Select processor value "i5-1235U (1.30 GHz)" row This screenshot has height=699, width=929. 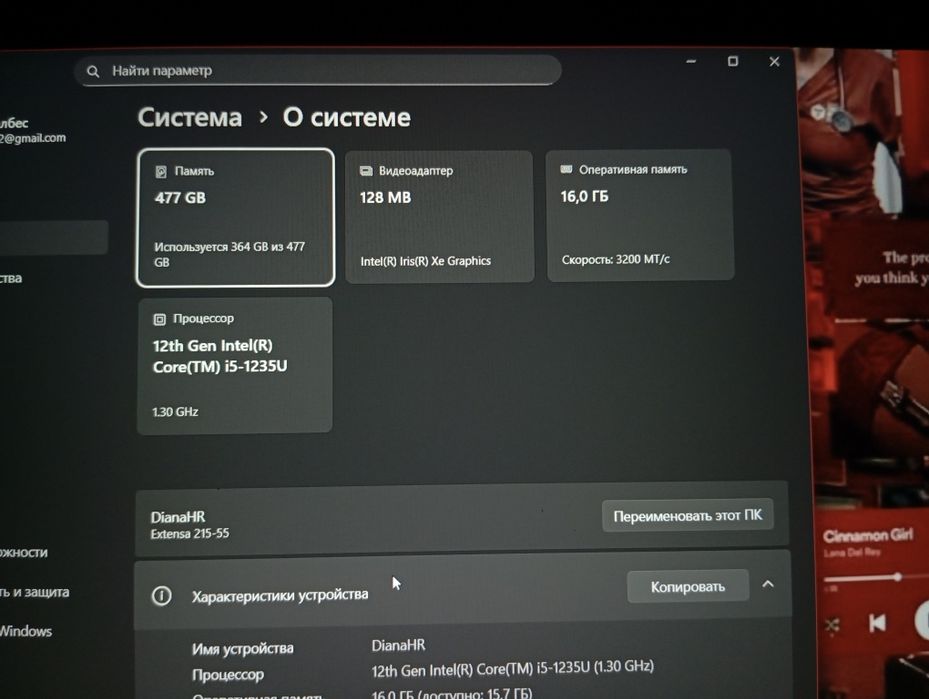[x=512, y=669]
